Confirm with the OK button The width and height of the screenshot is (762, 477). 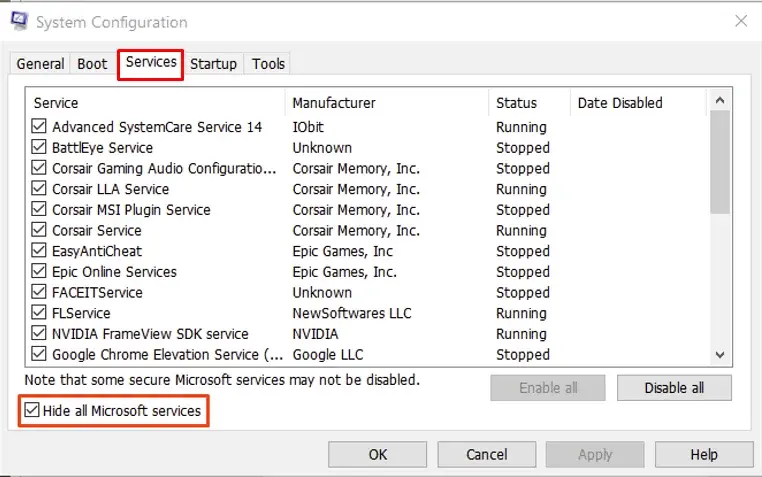(x=378, y=454)
